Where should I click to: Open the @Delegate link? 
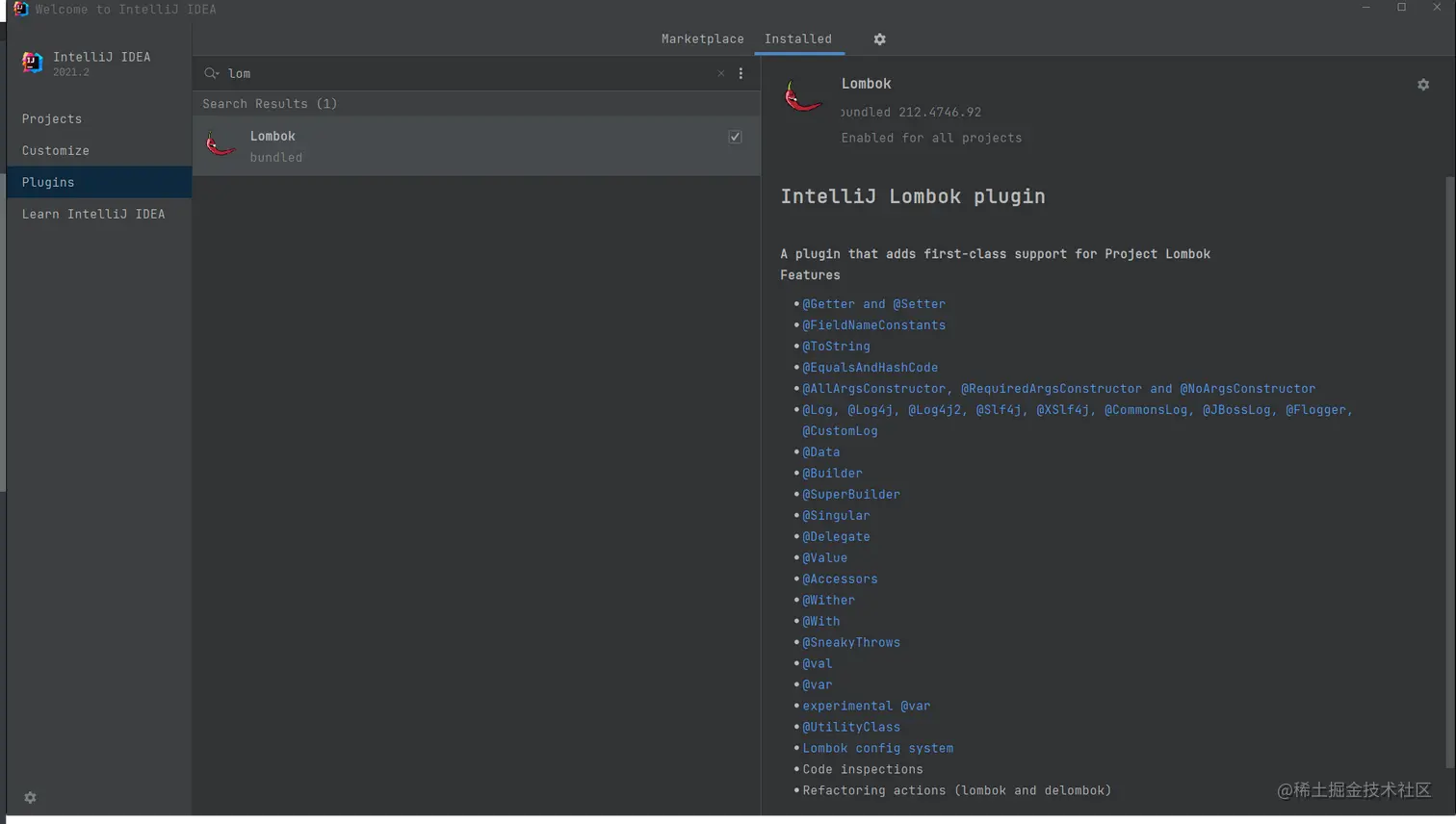836,537
